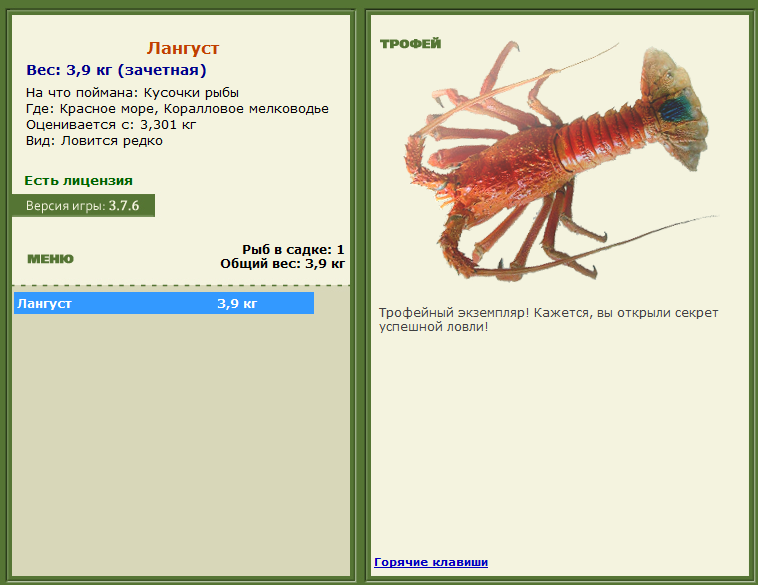The height and width of the screenshot is (585, 758).
Task: Click the spiny lobster trophy image
Action: tap(556, 161)
